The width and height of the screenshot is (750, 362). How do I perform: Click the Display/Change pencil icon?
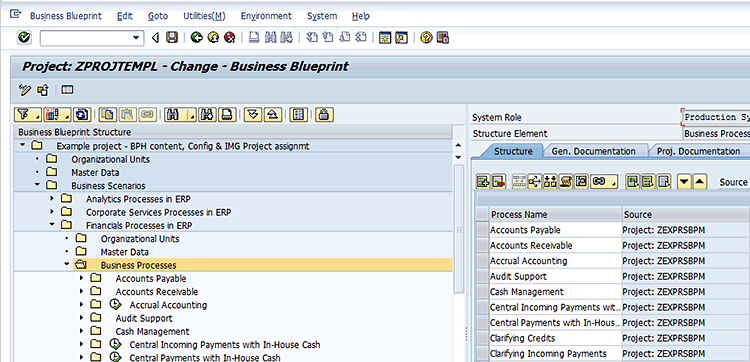pos(24,89)
